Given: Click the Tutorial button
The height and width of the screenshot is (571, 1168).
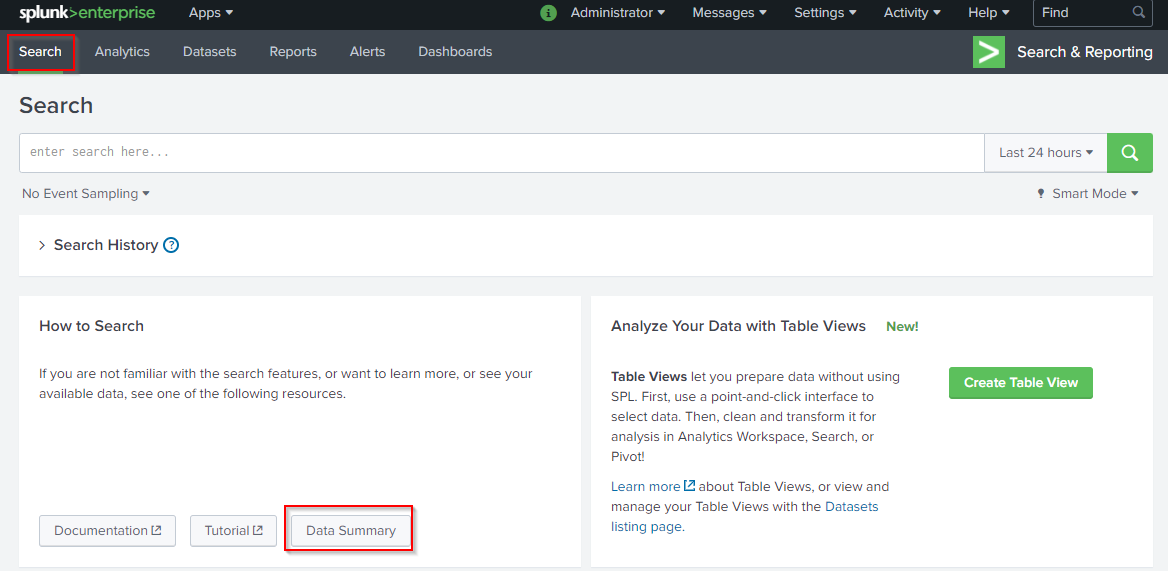Looking at the screenshot, I should 233,531.
